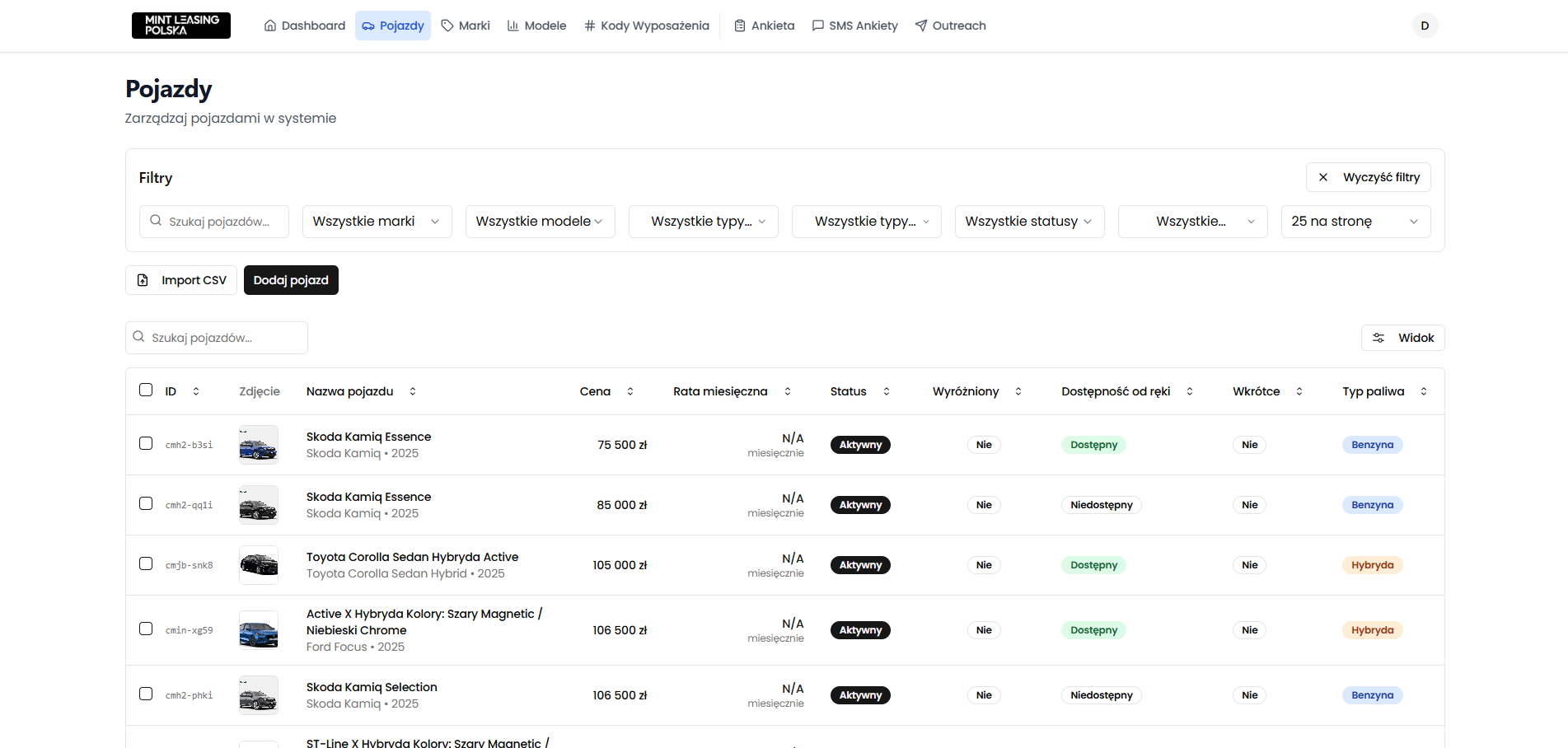Image resolution: width=1568 pixels, height=748 pixels.
Task: Toggle the select-all checkbox in table header
Action: 146,390
